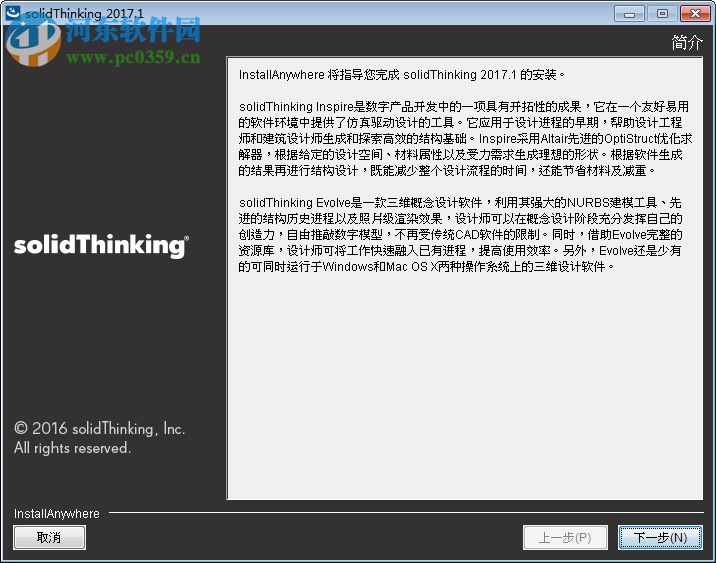Cancel installation with the 取消 button

tap(49, 537)
